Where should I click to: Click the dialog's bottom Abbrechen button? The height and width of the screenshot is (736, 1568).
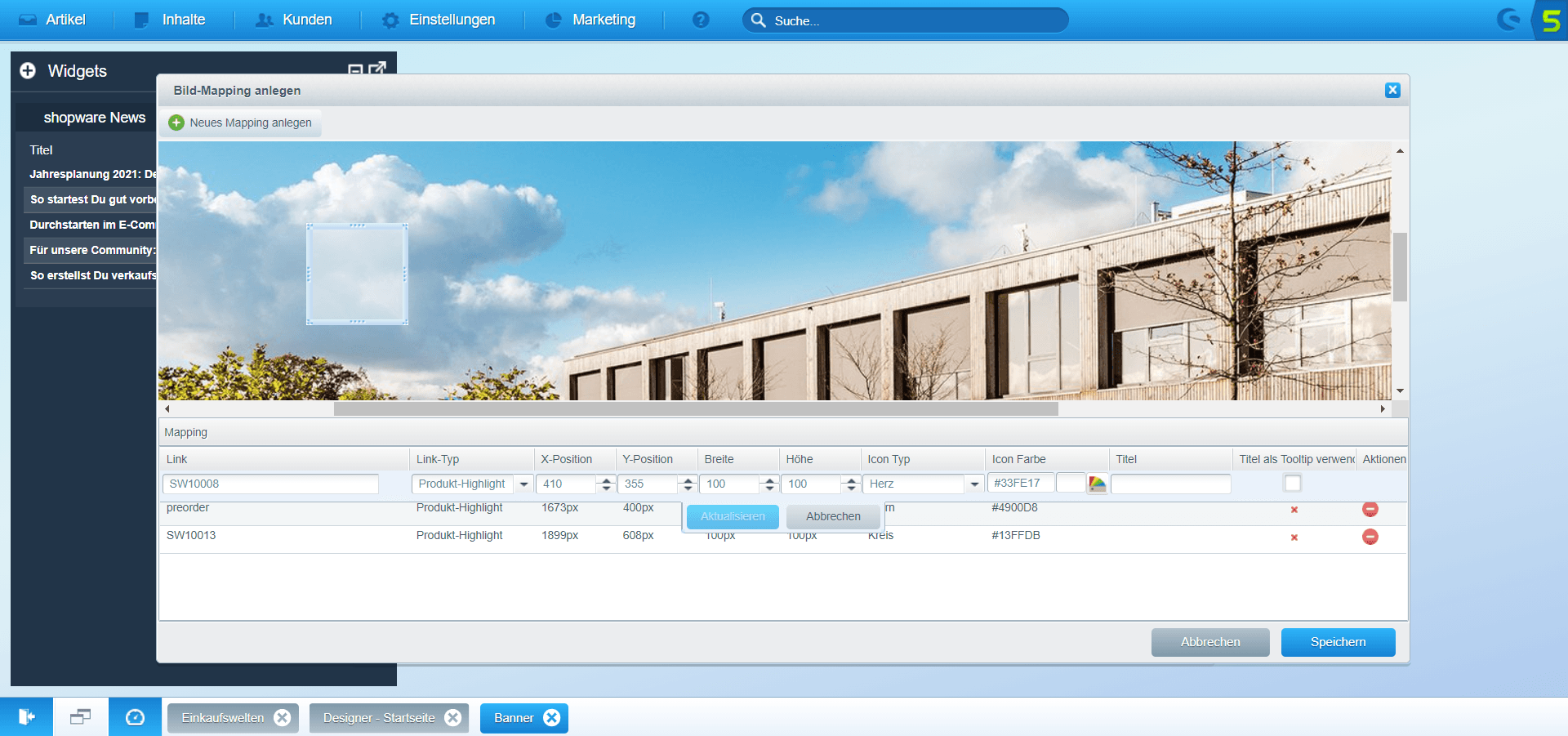(1210, 642)
